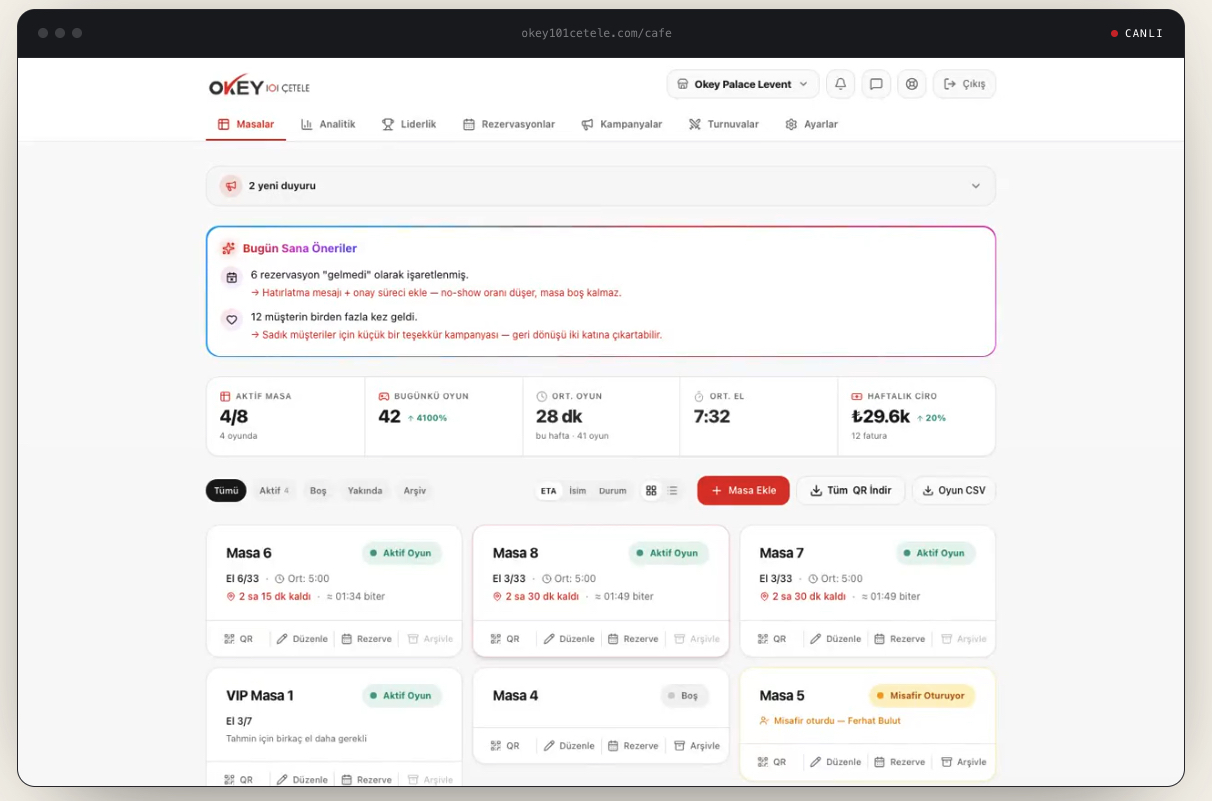Open the Turnuvalar tab
Viewport: 1212px width, 801px height.
pos(724,124)
